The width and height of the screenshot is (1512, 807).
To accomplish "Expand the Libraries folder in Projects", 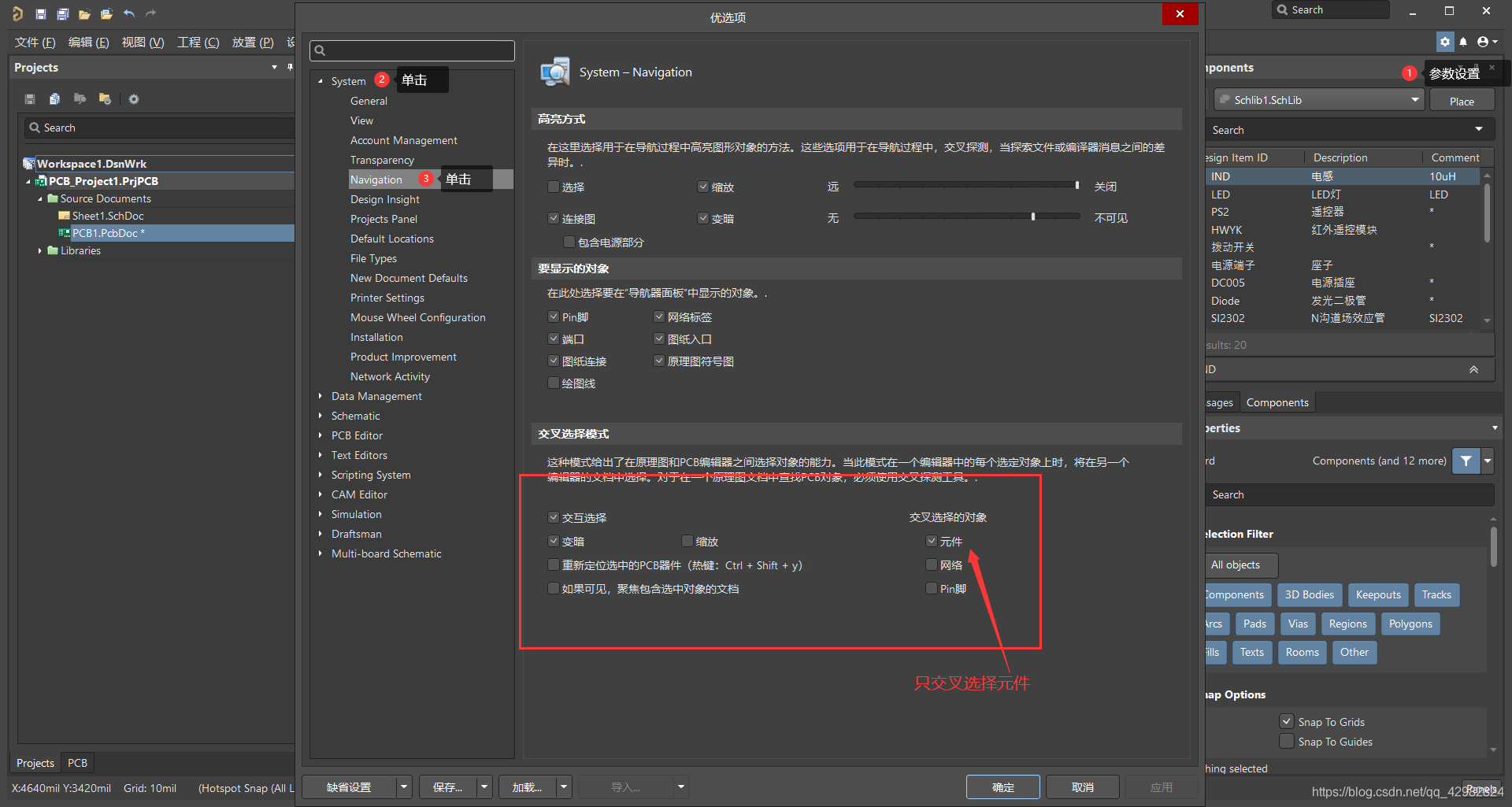I will (x=40, y=250).
